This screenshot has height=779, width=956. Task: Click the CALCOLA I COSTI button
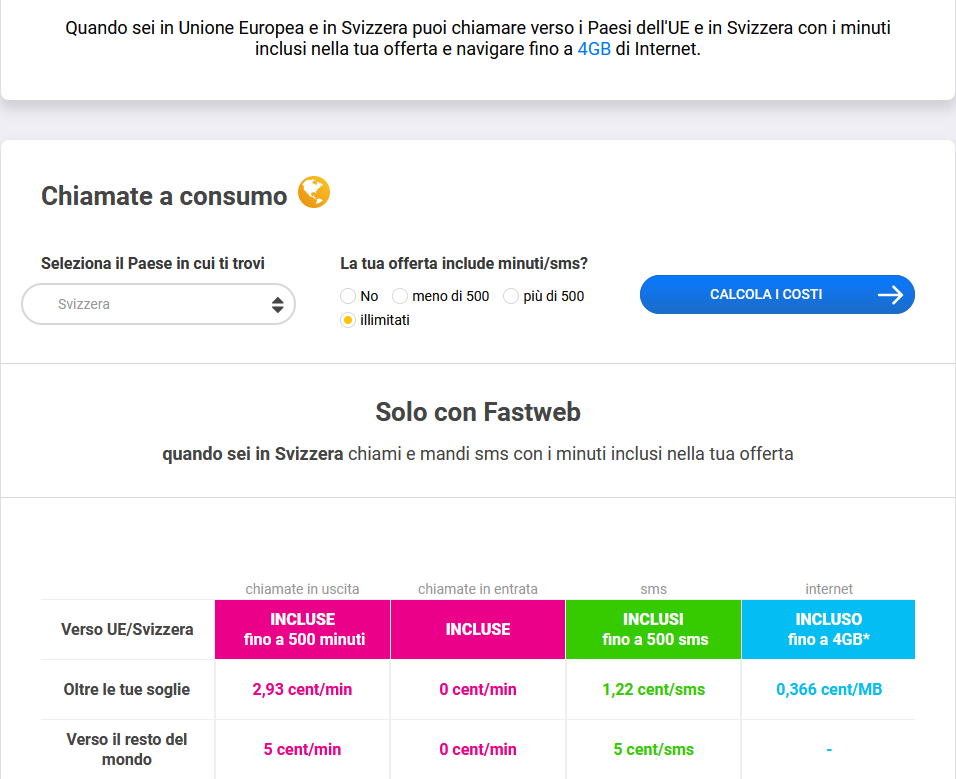tap(777, 294)
